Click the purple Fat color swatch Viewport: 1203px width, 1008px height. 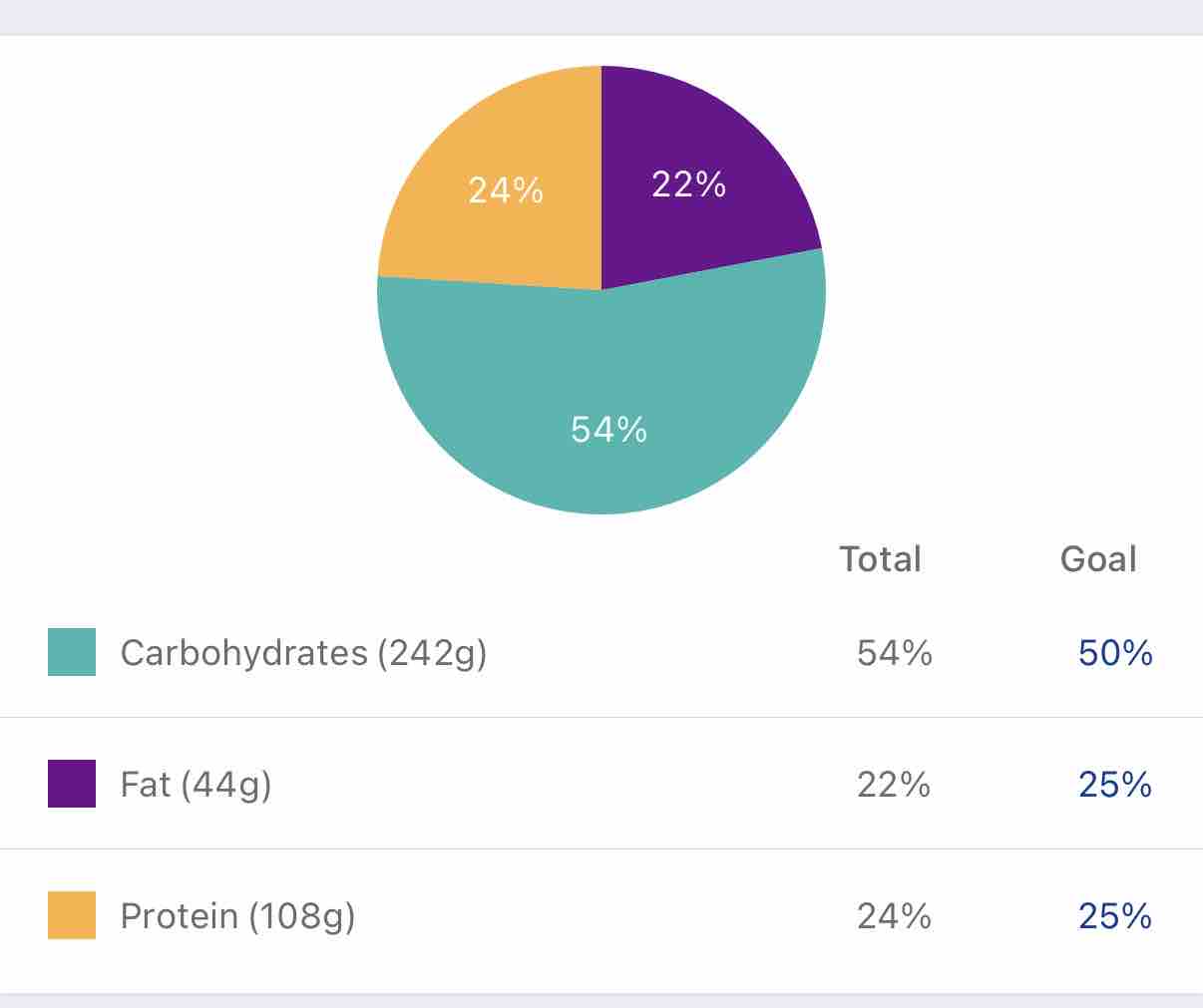click(72, 784)
